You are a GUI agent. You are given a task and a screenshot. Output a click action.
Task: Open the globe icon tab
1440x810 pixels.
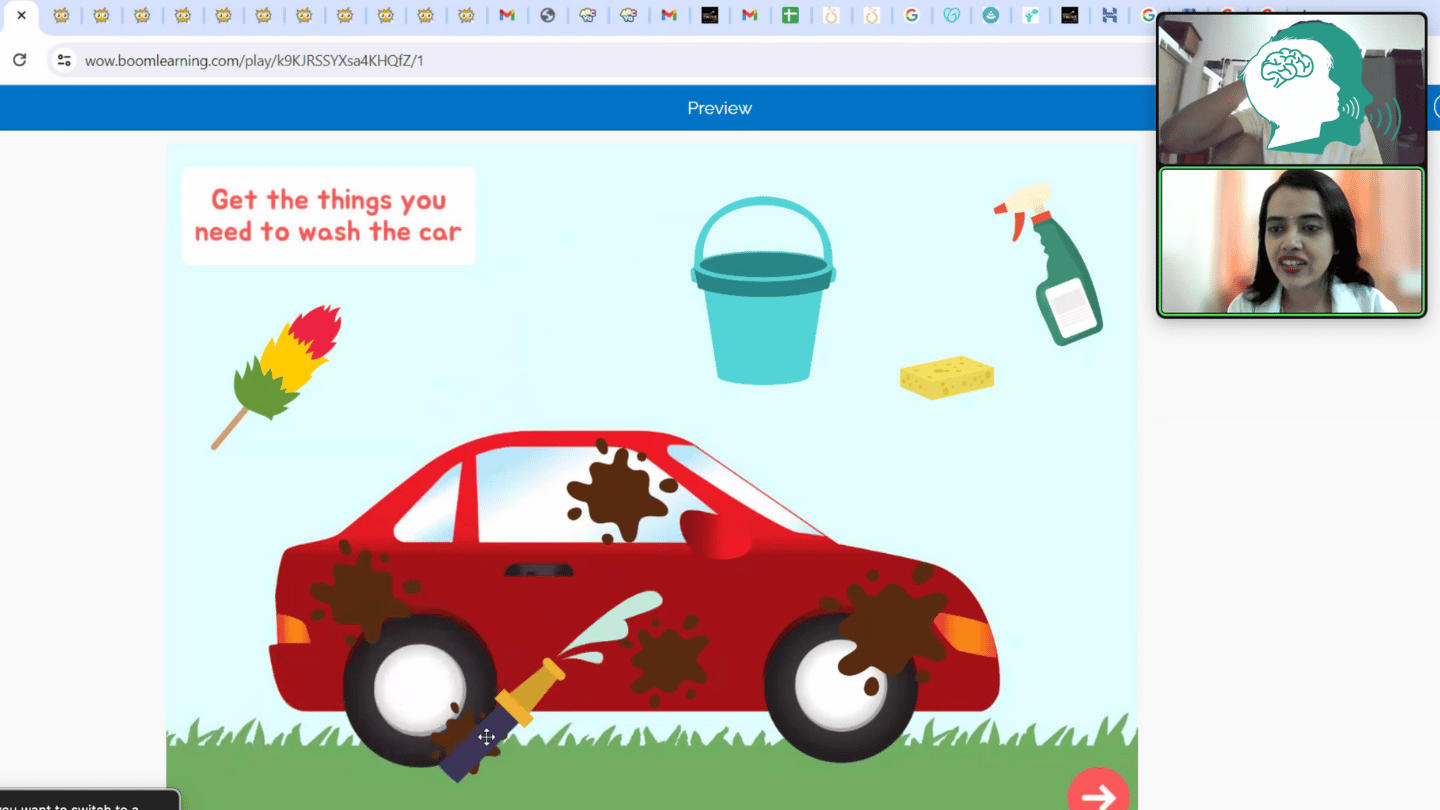coord(547,15)
